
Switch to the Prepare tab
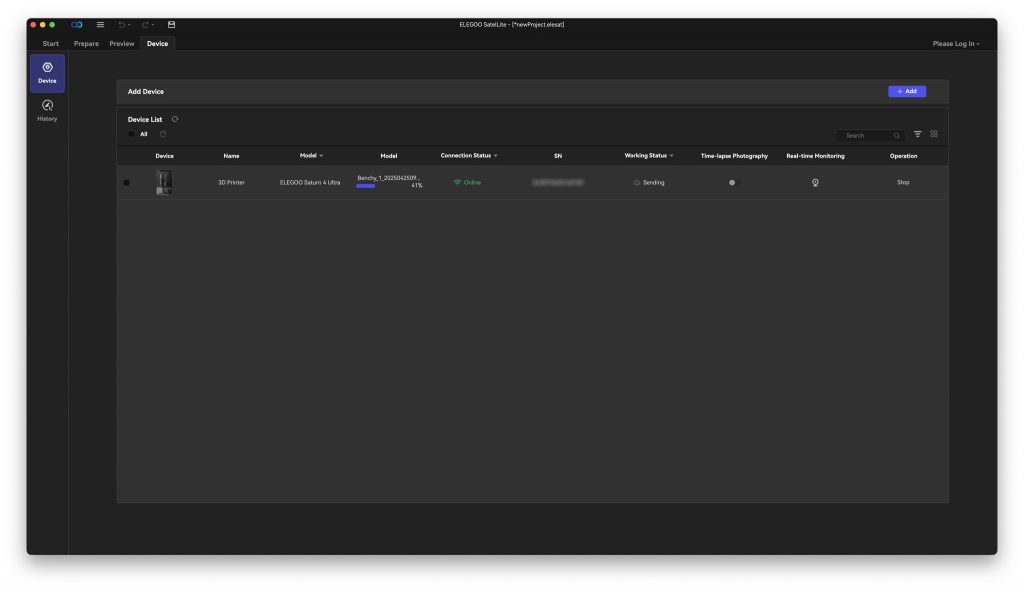click(x=86, y=44)
